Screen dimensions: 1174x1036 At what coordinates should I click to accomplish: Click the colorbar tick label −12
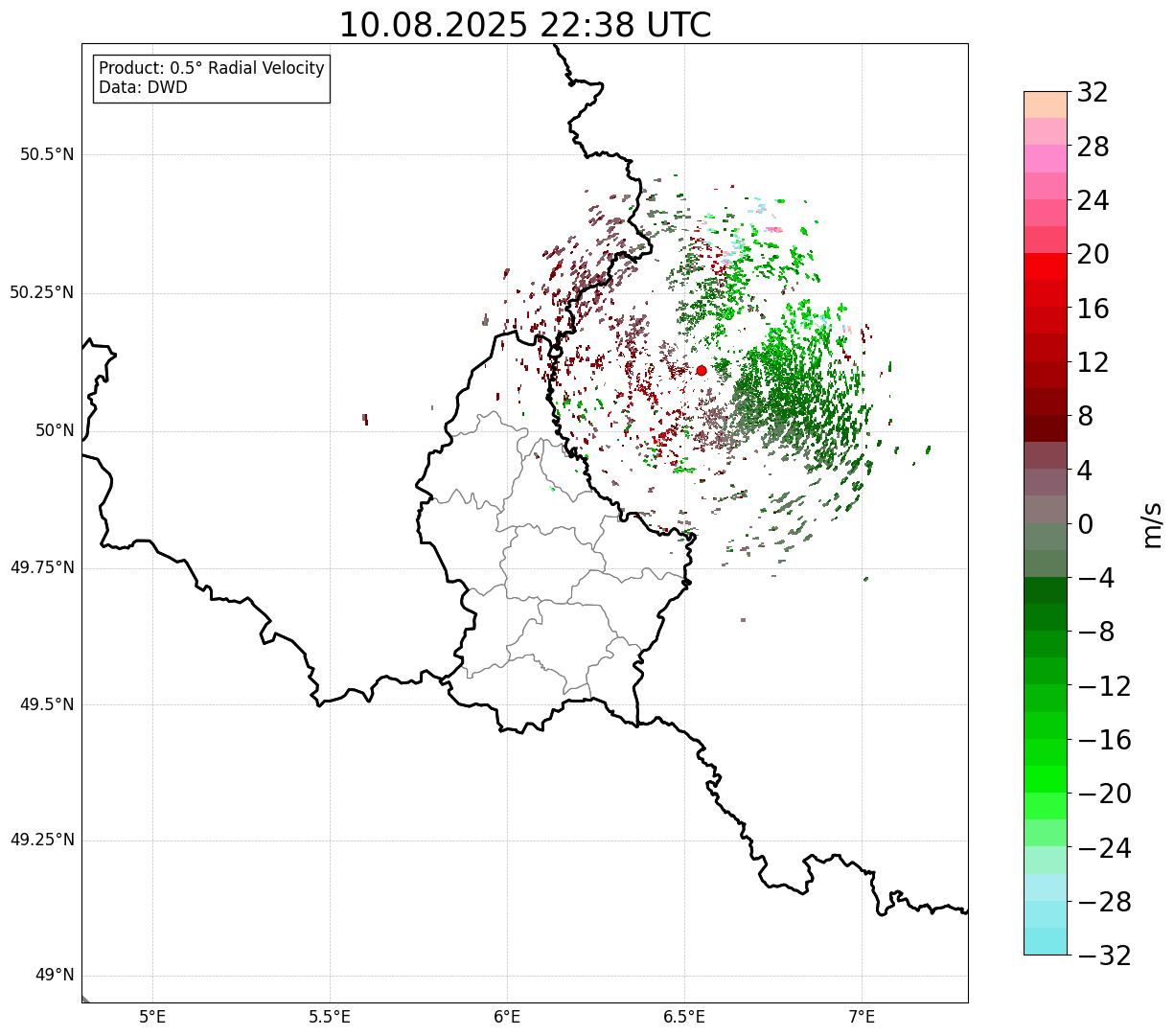tap(1104, 686)
